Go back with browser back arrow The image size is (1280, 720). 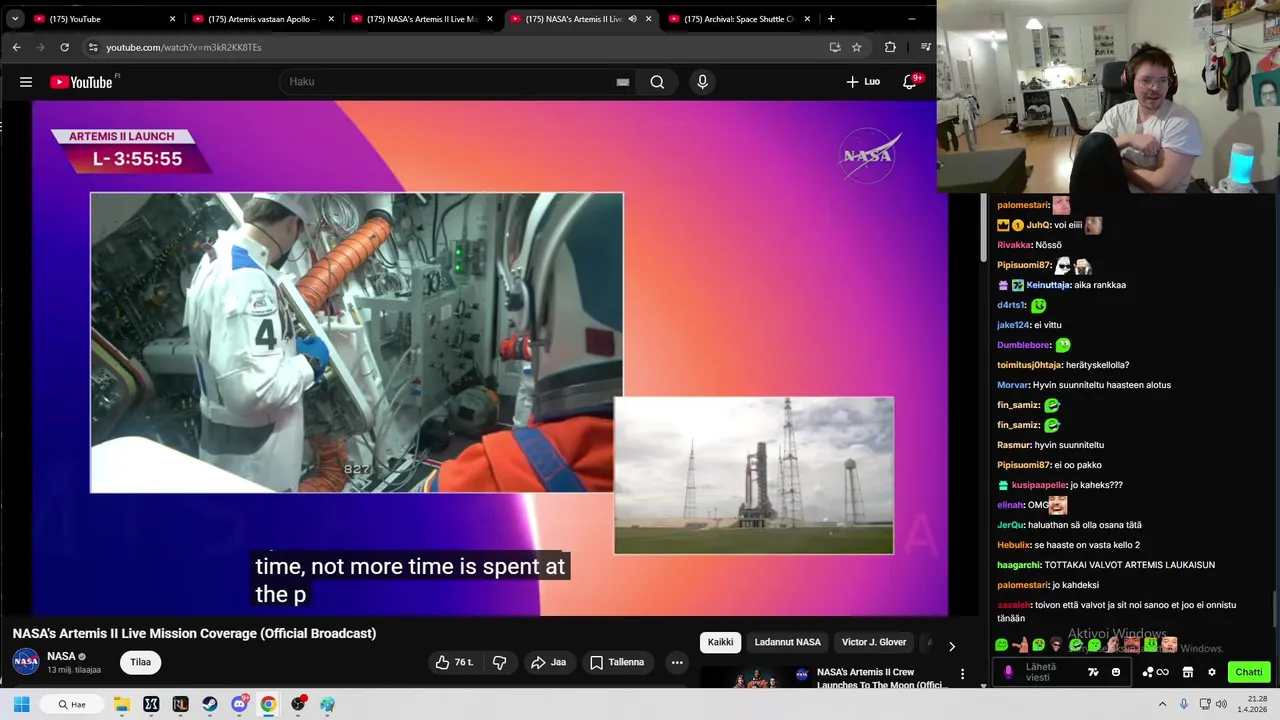(x=16, y=47)
